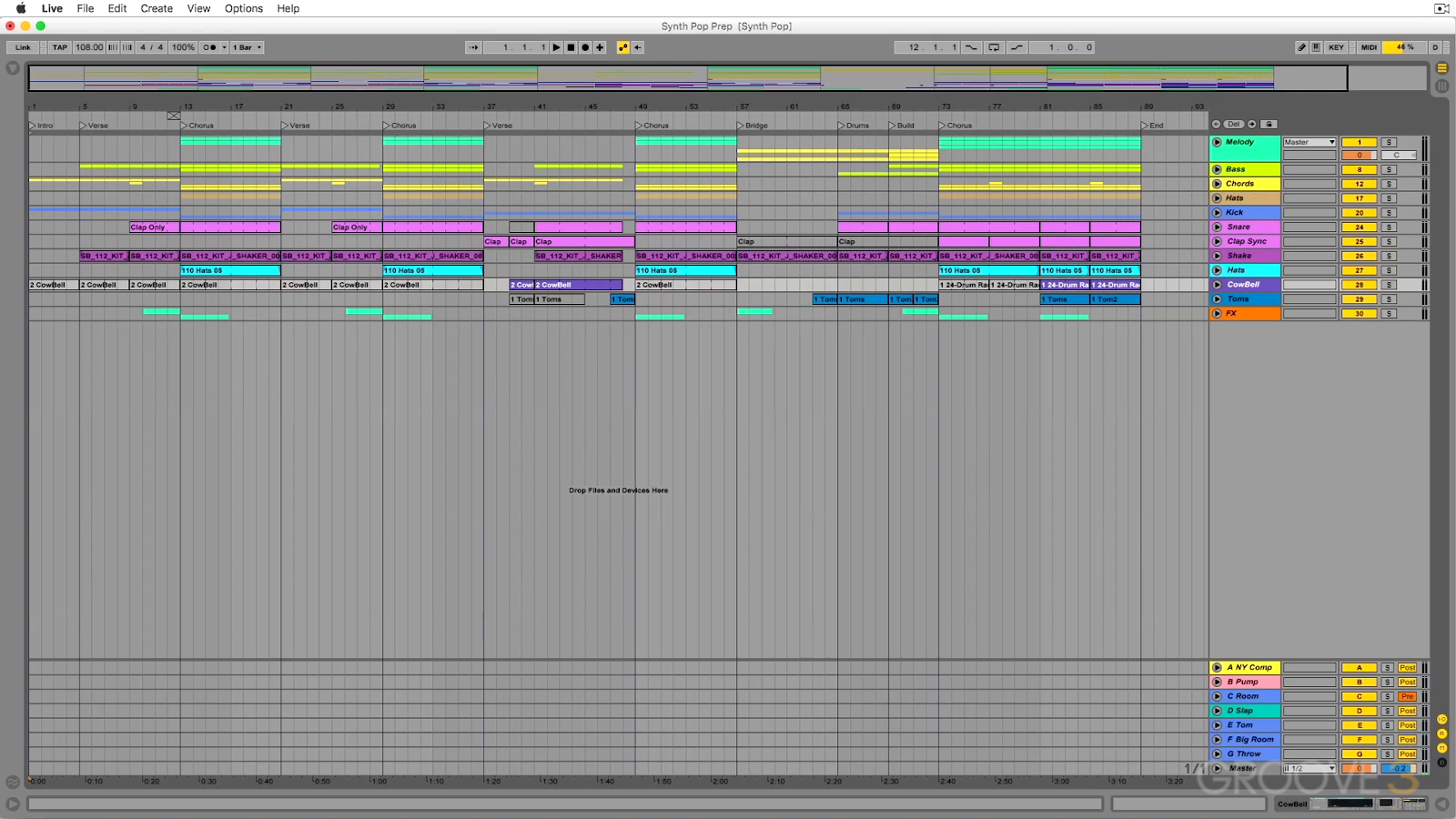
Task: Open the 1 Bar quantization menu
Action: point(247,47)
